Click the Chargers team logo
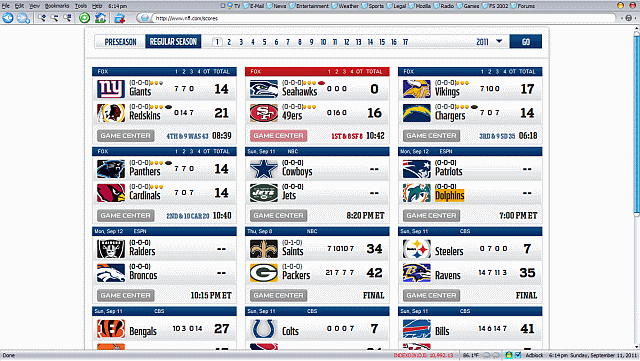 click(416, 113)
